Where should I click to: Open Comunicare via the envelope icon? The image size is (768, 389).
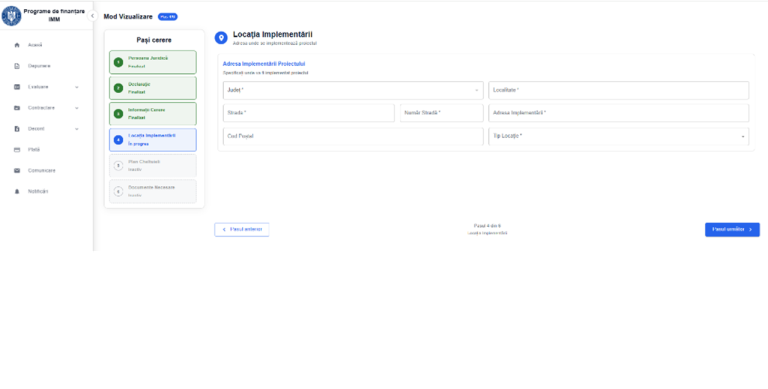coord(17,170)
